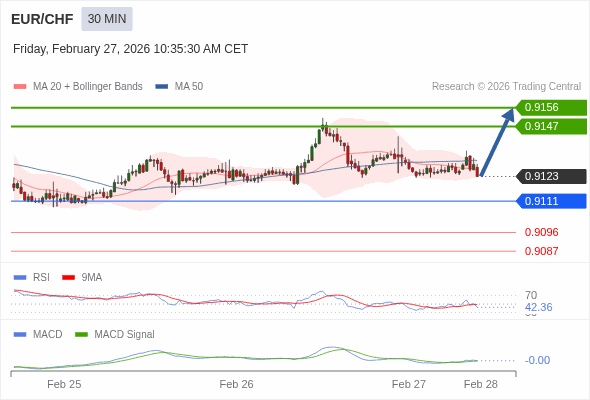
Task: Click the MA 50 blue legend swatch
Action: coord(162,87)
